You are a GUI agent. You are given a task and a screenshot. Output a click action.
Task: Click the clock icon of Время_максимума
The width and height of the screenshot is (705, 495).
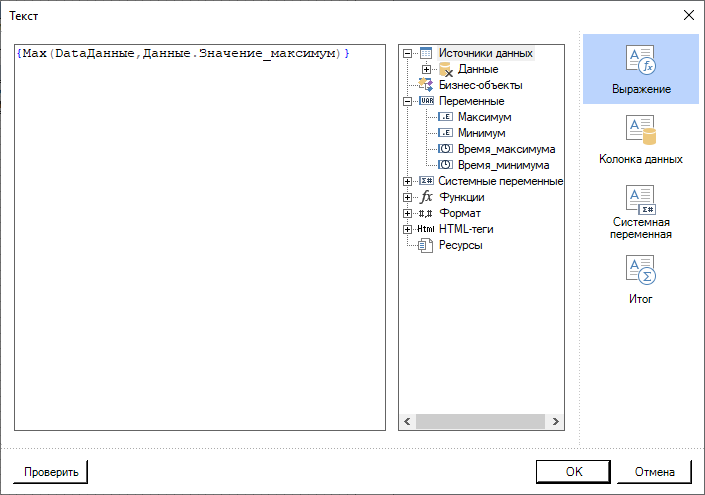tap(446, 149)
